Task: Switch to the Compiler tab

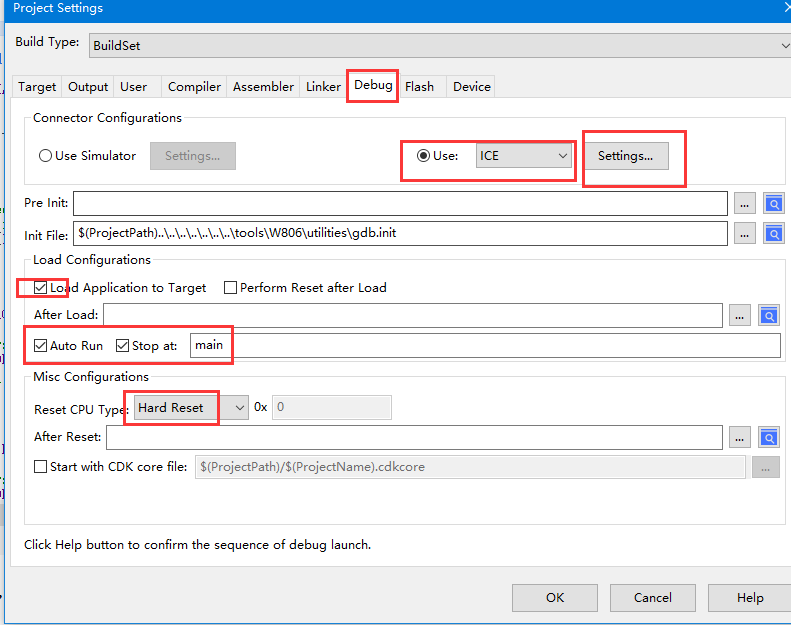Action: [x=194, y=87]
